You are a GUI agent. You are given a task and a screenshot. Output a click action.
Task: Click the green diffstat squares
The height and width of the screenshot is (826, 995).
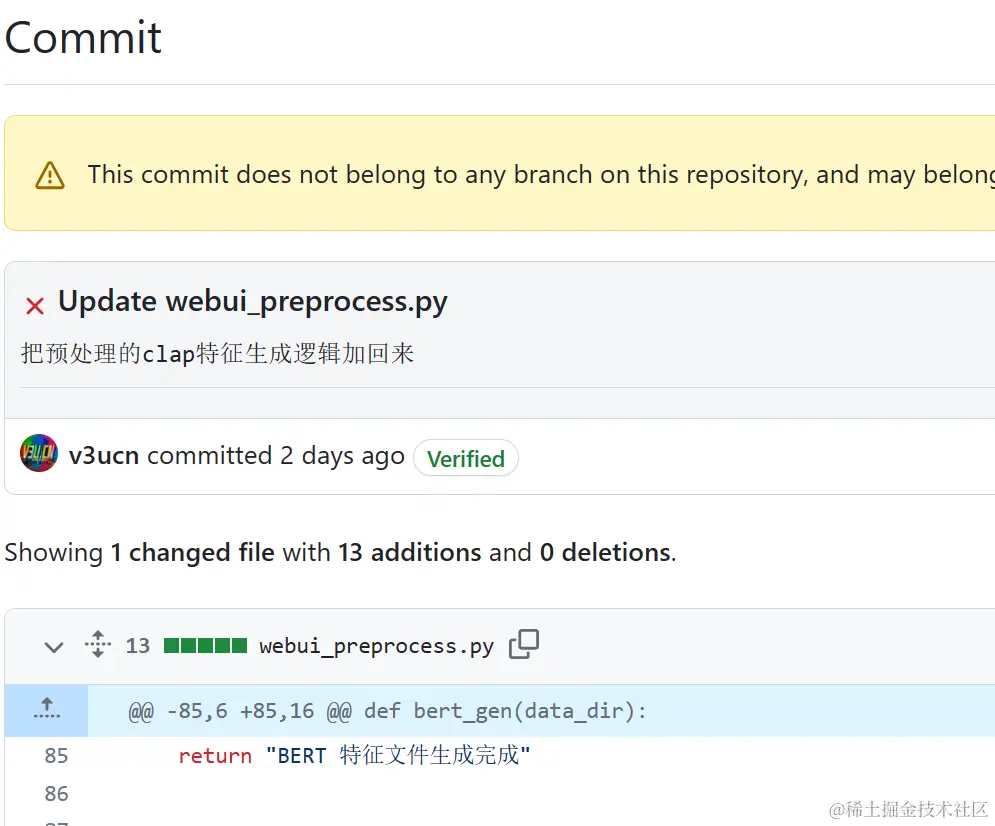click(205, 646)
